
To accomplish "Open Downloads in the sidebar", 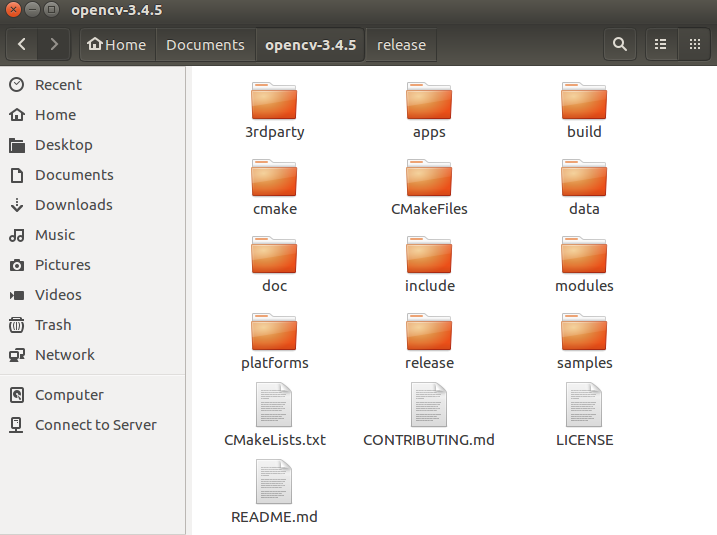I will point(93,205).
